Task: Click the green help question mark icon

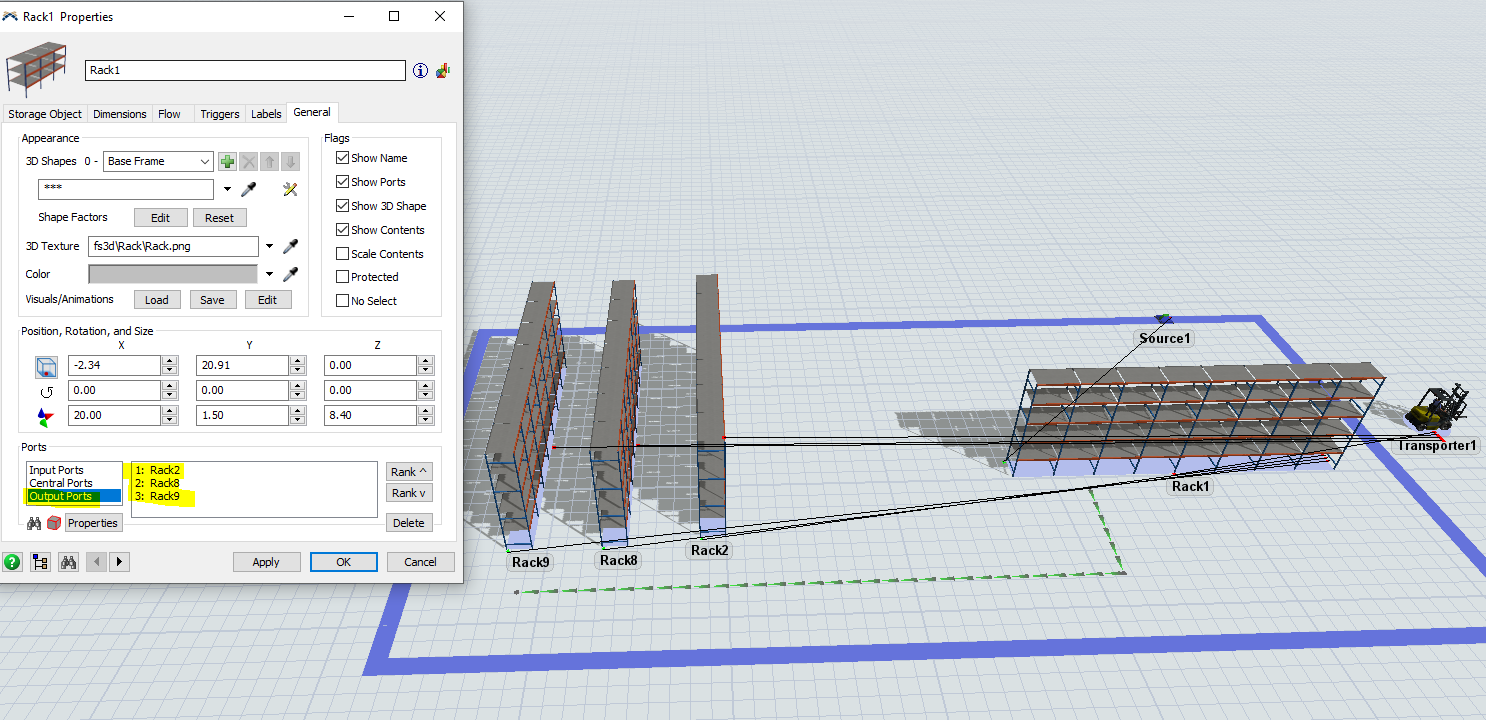Action: coord(12,562)
